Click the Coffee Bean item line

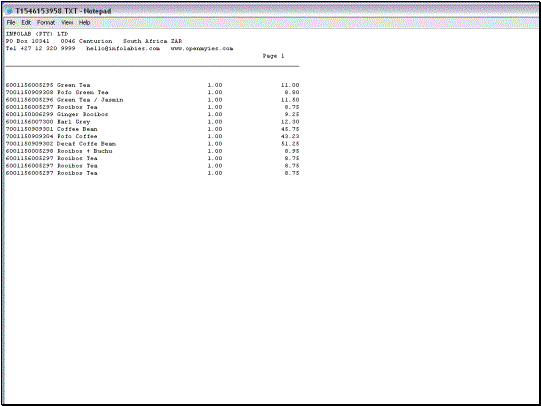click(x=153, y=129)
